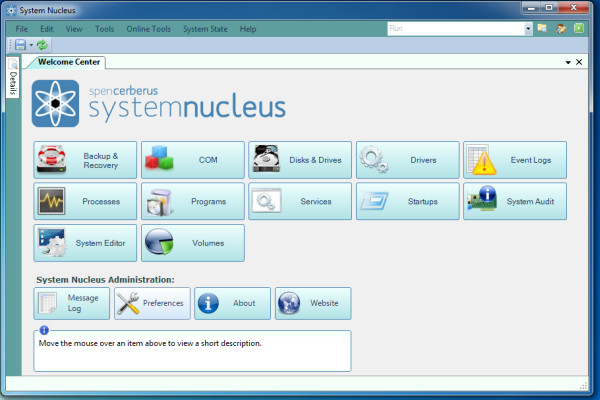Click the window resize grip in the corner
This screenshot has width=600, height=400.
click(584, 386)
